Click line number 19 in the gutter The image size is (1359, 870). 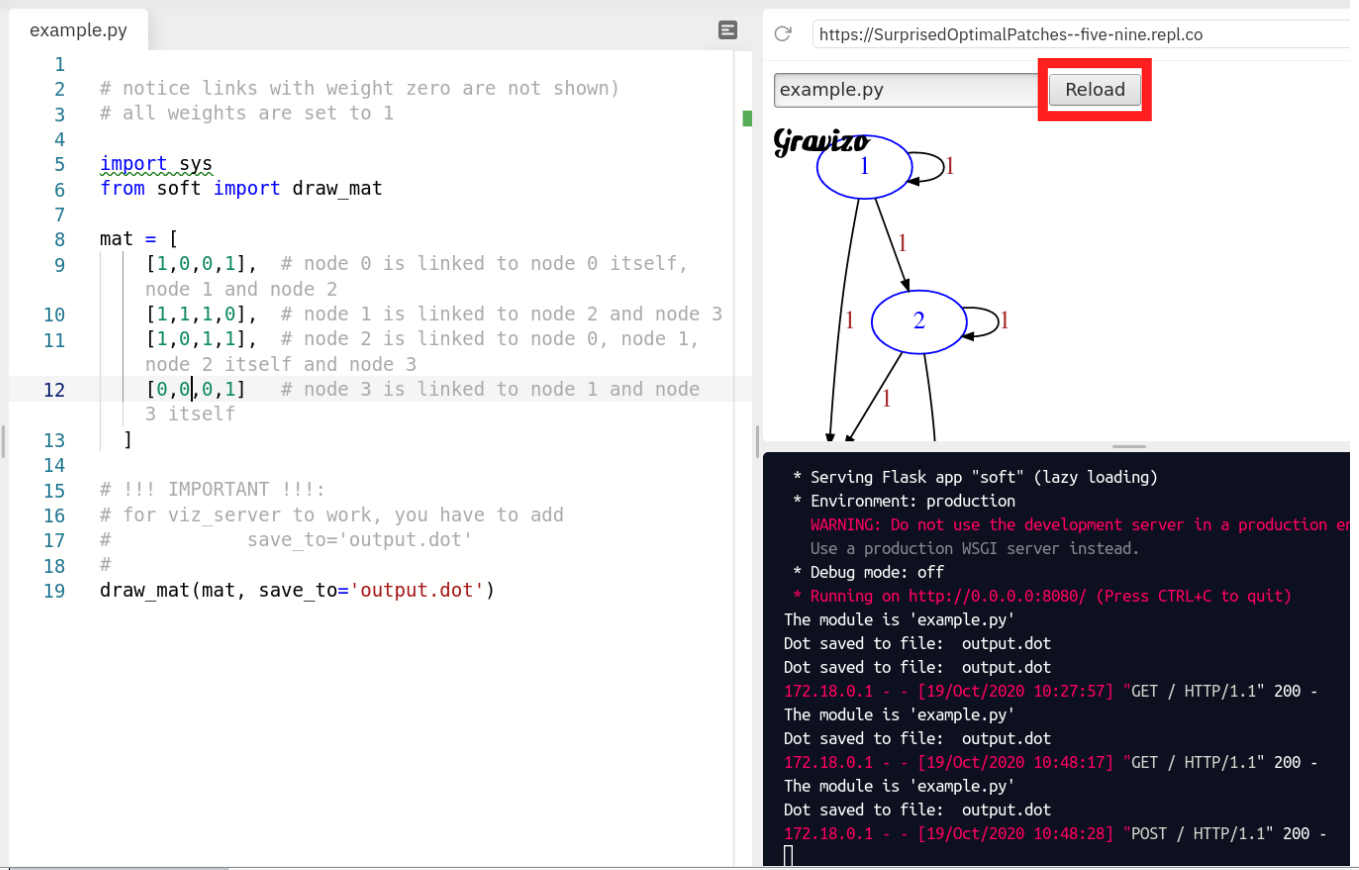pos(54,590)
